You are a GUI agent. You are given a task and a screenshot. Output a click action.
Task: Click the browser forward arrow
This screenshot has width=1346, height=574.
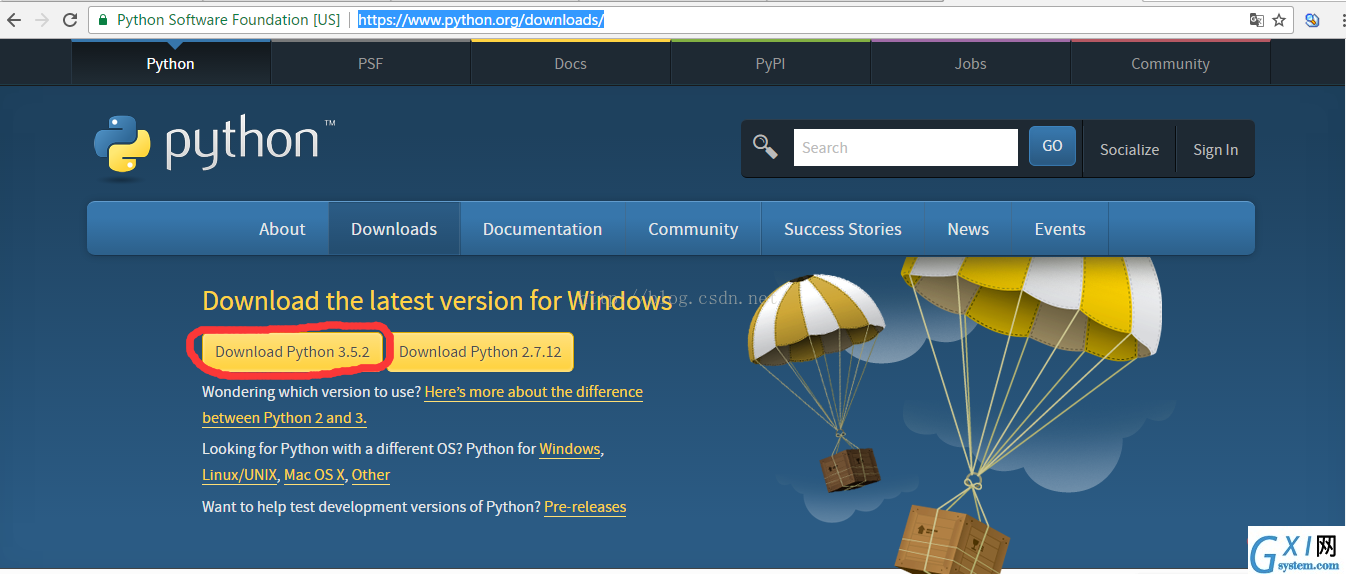(x=42, y=20)
